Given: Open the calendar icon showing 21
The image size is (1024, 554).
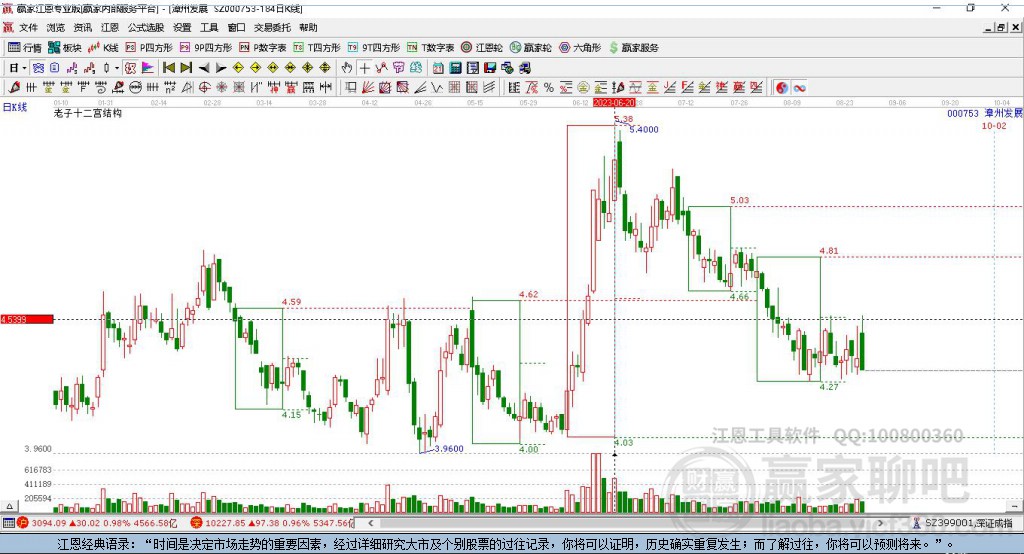Looking at the screenshot, I should [x=438, y=68].
